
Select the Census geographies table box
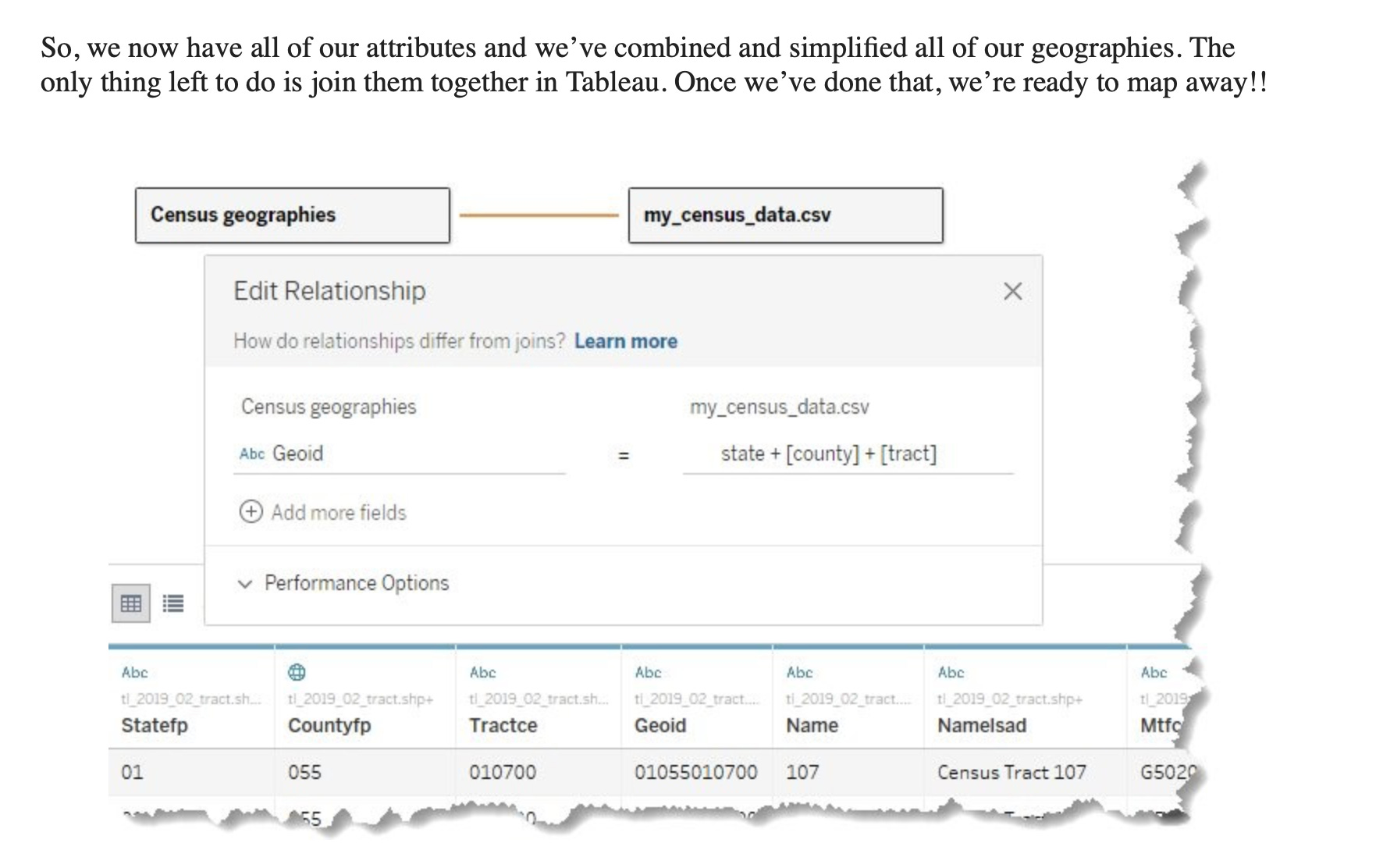coord(293,215)
